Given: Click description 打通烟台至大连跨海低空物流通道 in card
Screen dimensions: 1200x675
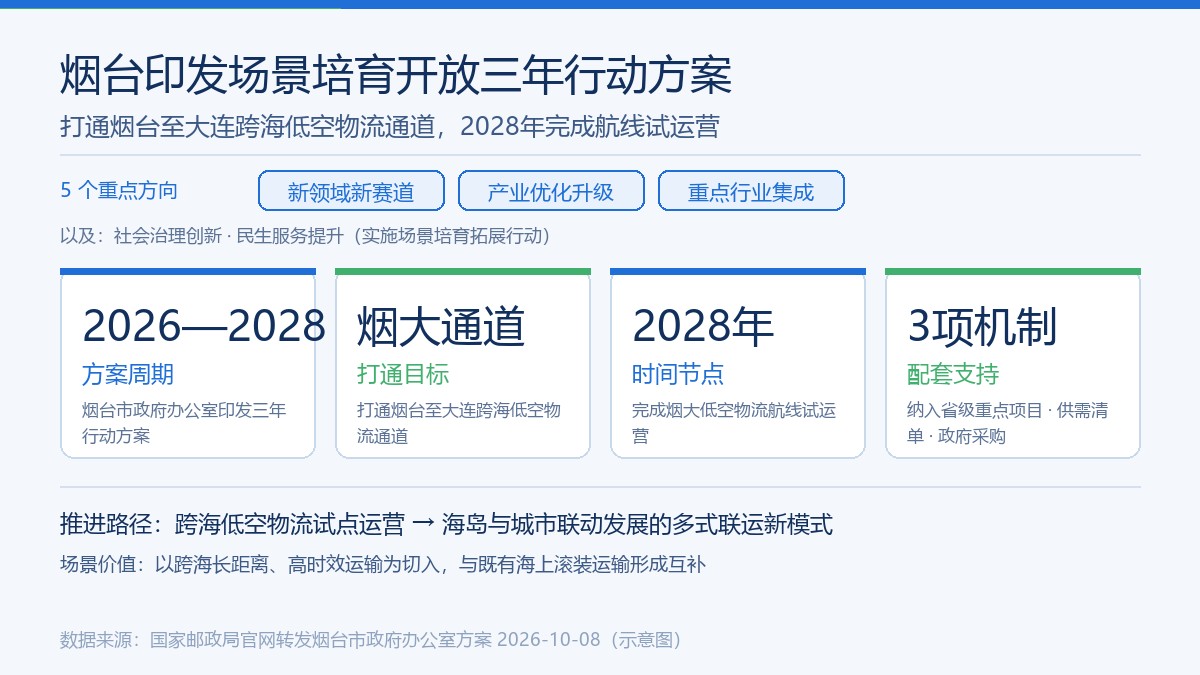Looking at the screenshot, I should pyautogui.click(x=459, y=423).
